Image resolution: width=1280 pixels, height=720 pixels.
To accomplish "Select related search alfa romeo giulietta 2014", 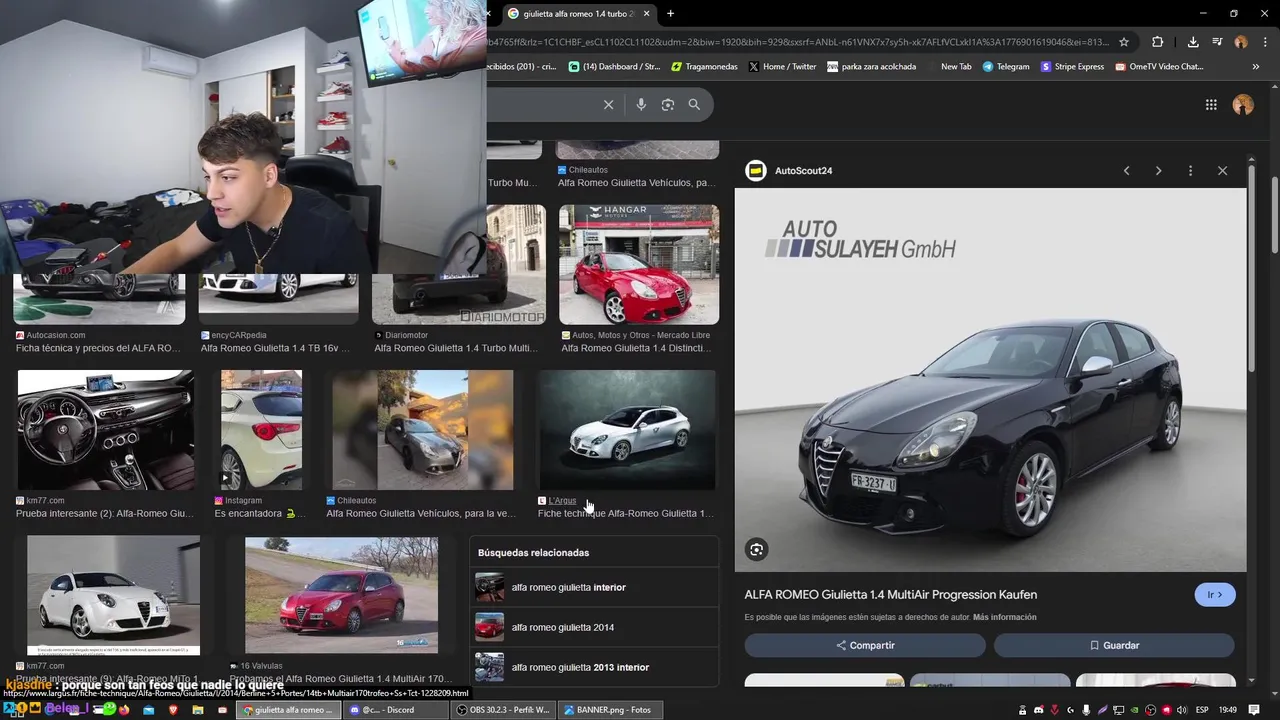I will [x=594, y=627].
